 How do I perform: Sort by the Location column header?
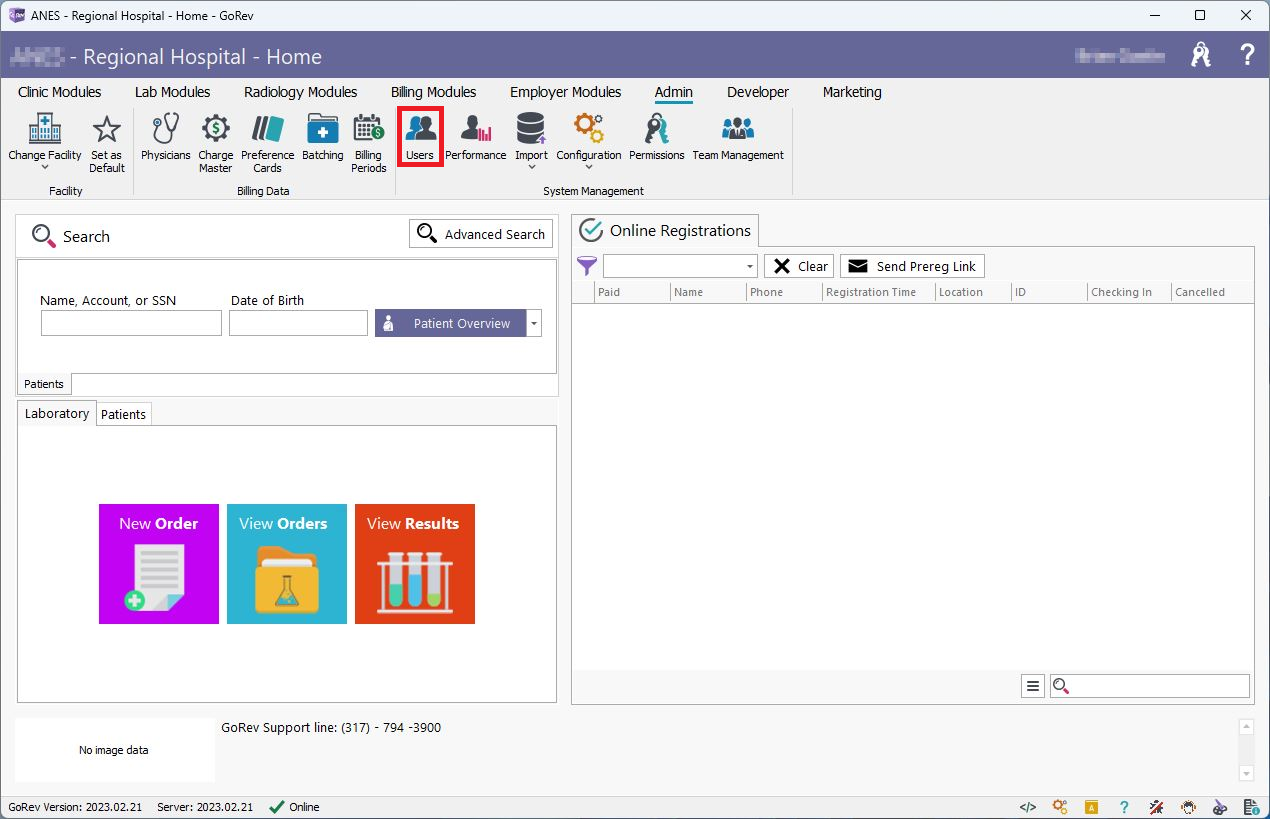972,292
